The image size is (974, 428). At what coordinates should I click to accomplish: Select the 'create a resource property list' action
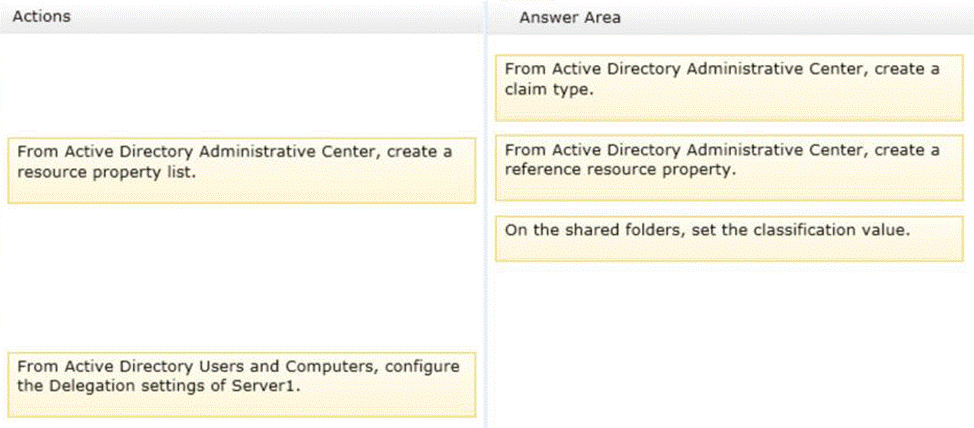[x=241, y=170]
